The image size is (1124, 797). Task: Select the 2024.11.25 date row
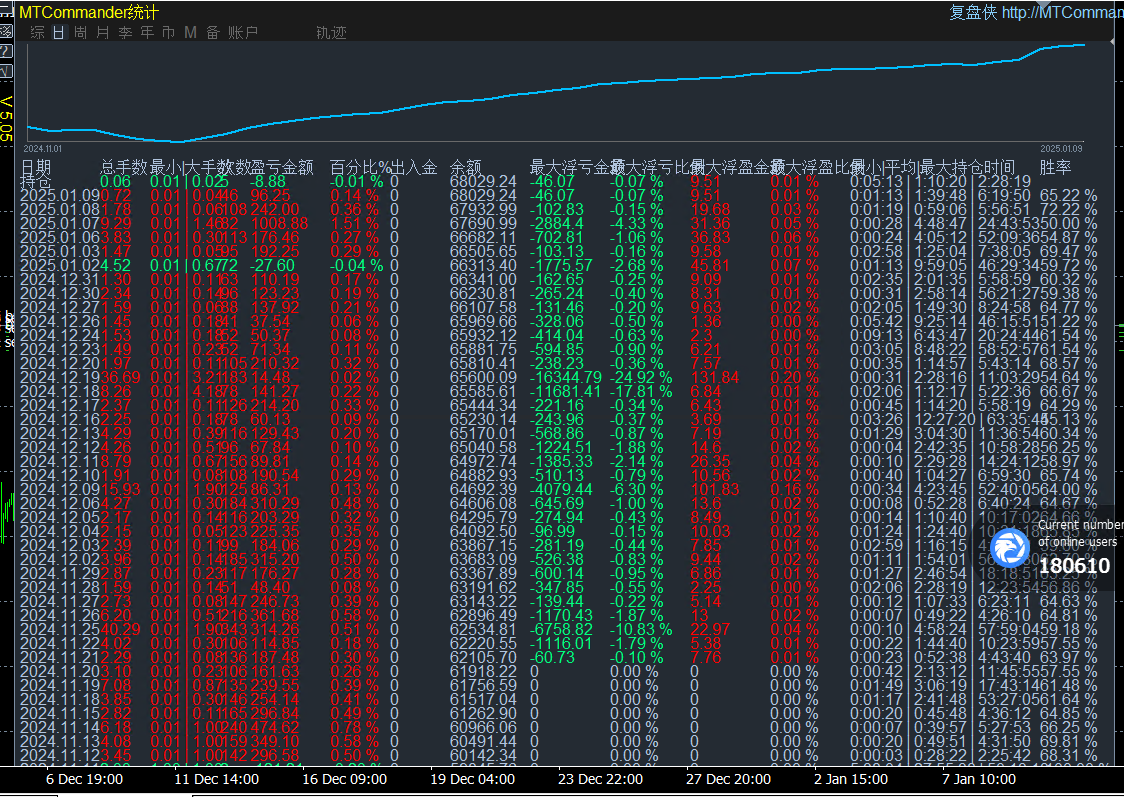[60, 629]
